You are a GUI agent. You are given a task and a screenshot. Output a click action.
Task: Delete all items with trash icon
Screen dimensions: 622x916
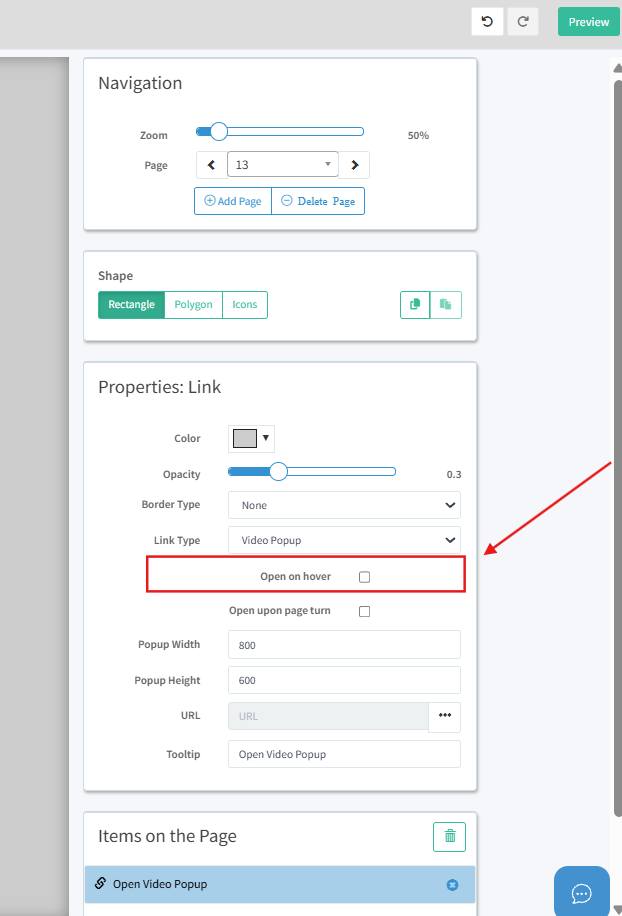pyautogui.click(x=449, y=836)
